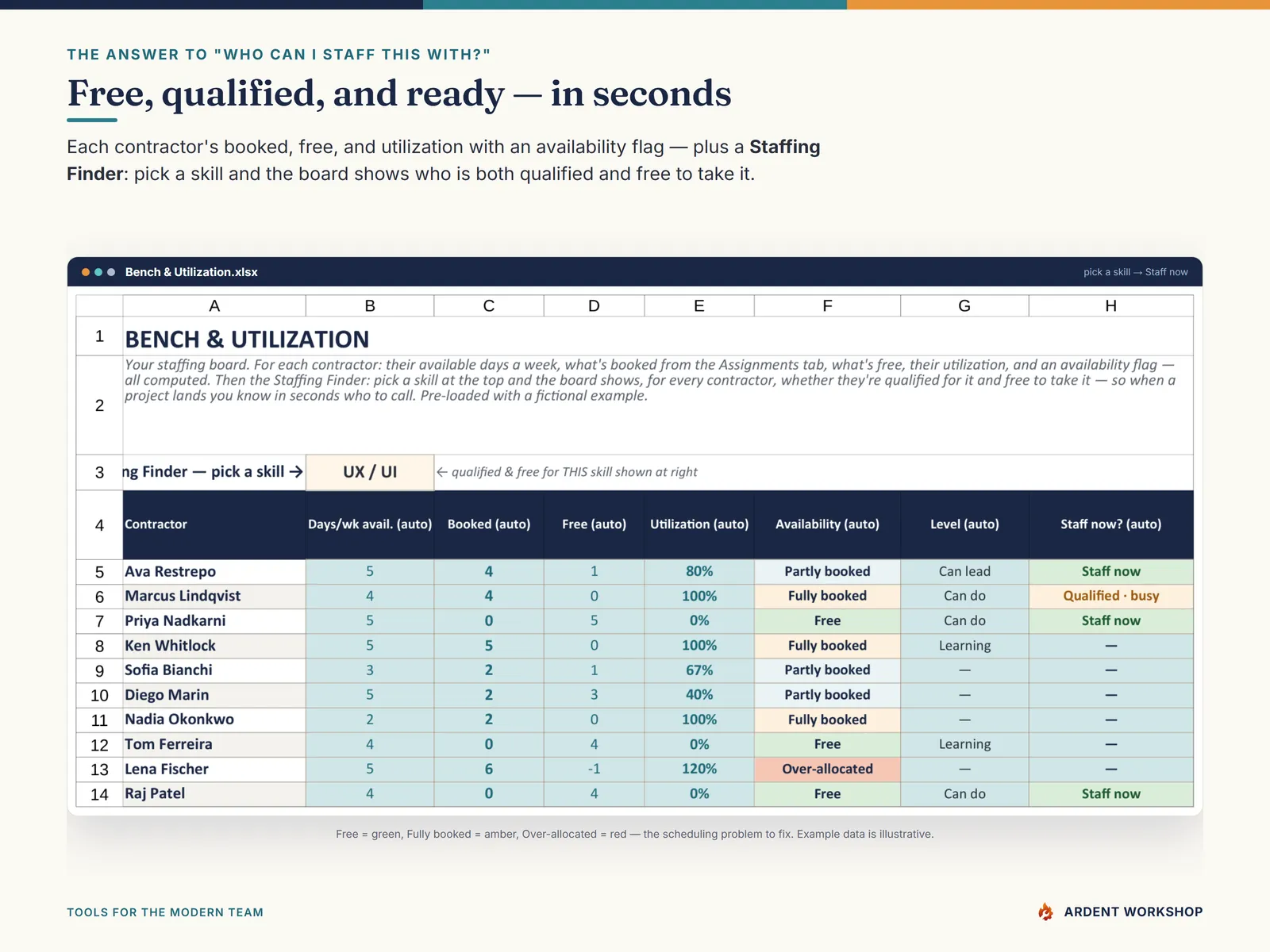Select the Ava Restrepo name cell
Viewport: 1270px width, 952px height.
pyautogui.click(x=214, y=572)
